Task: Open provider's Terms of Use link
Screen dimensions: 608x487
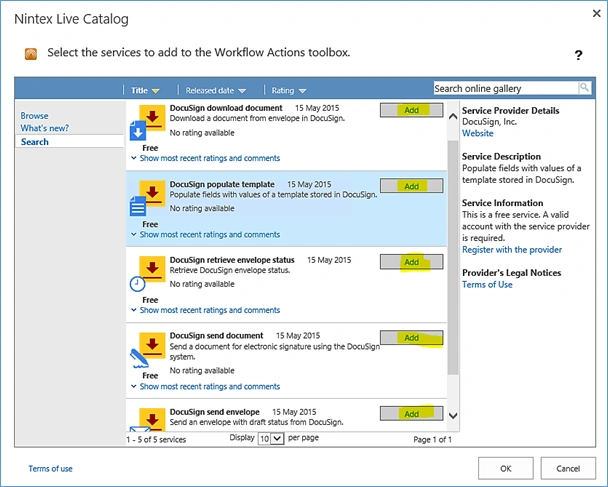Action: point(487,285)
